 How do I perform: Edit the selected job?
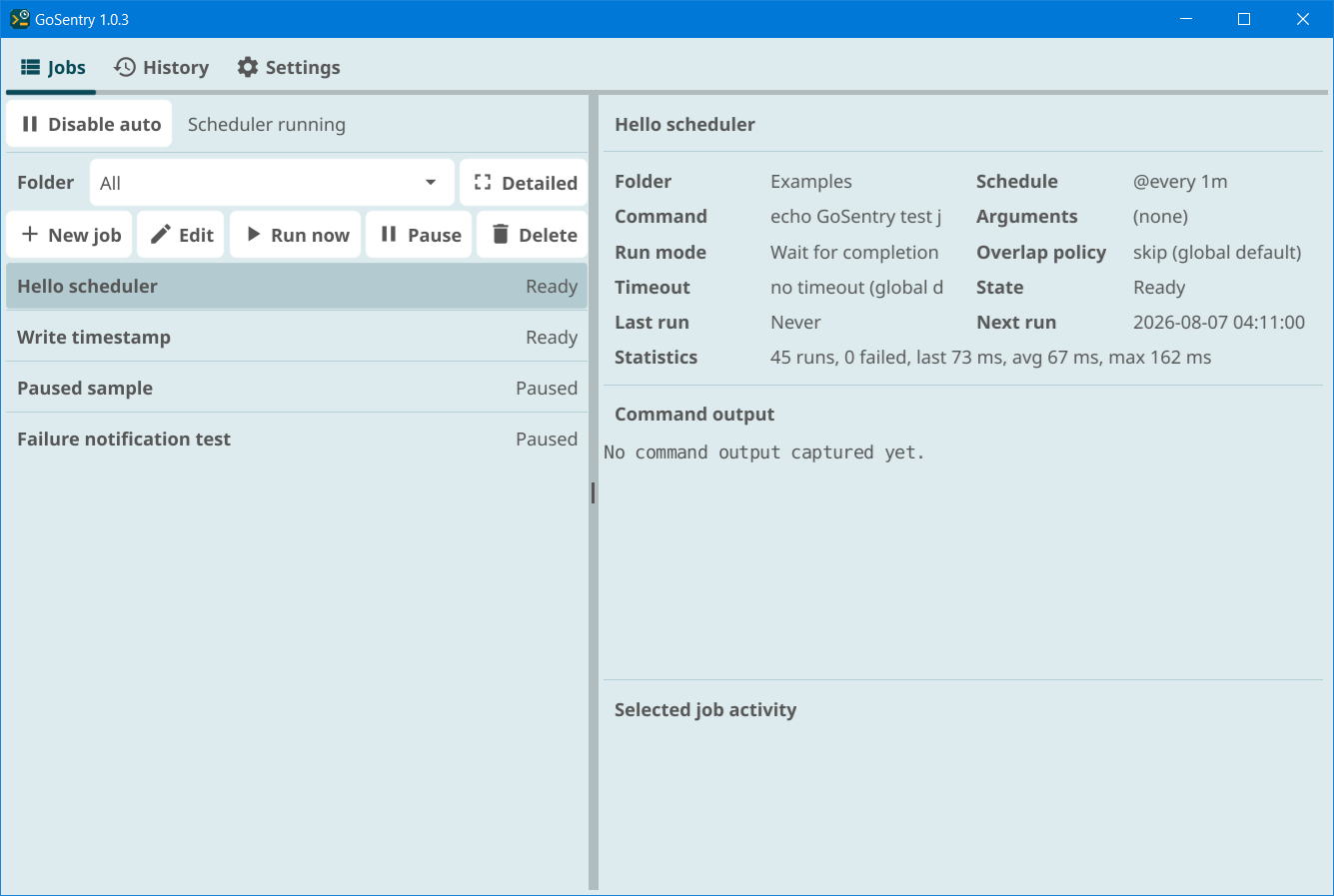click(x=181, y=235)
